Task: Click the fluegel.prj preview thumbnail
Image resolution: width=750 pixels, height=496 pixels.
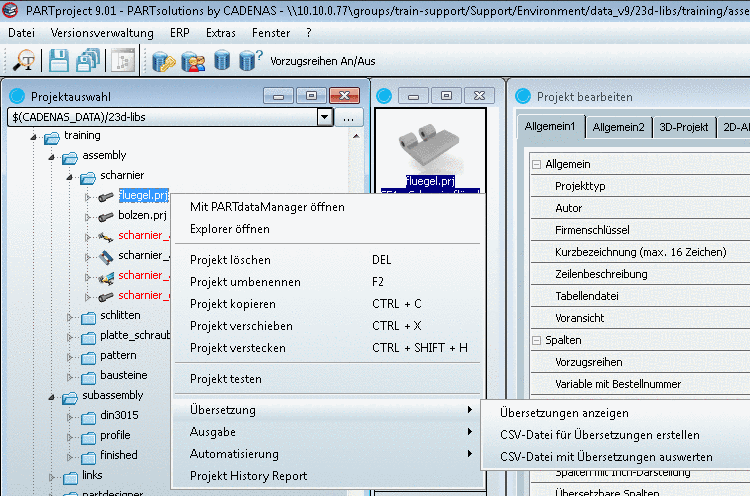Action: point(430,151)
